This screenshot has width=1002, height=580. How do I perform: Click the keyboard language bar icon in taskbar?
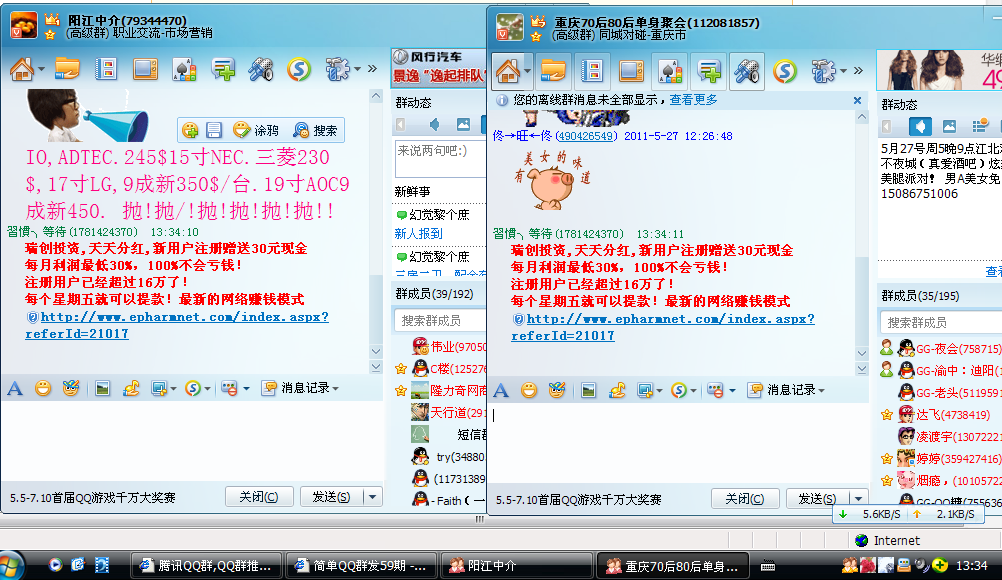pyautogui.click(x=767, y=566)
